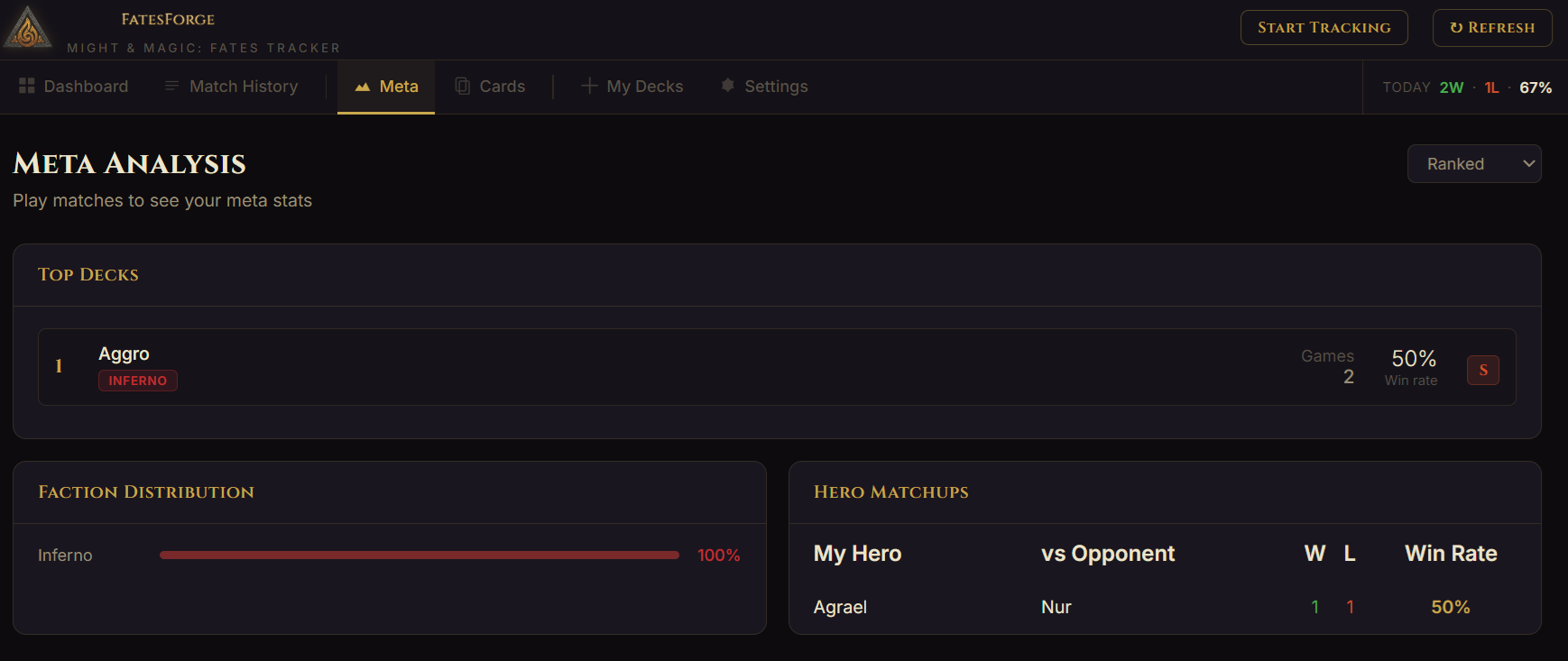Click the Meta chart icon

361,86
